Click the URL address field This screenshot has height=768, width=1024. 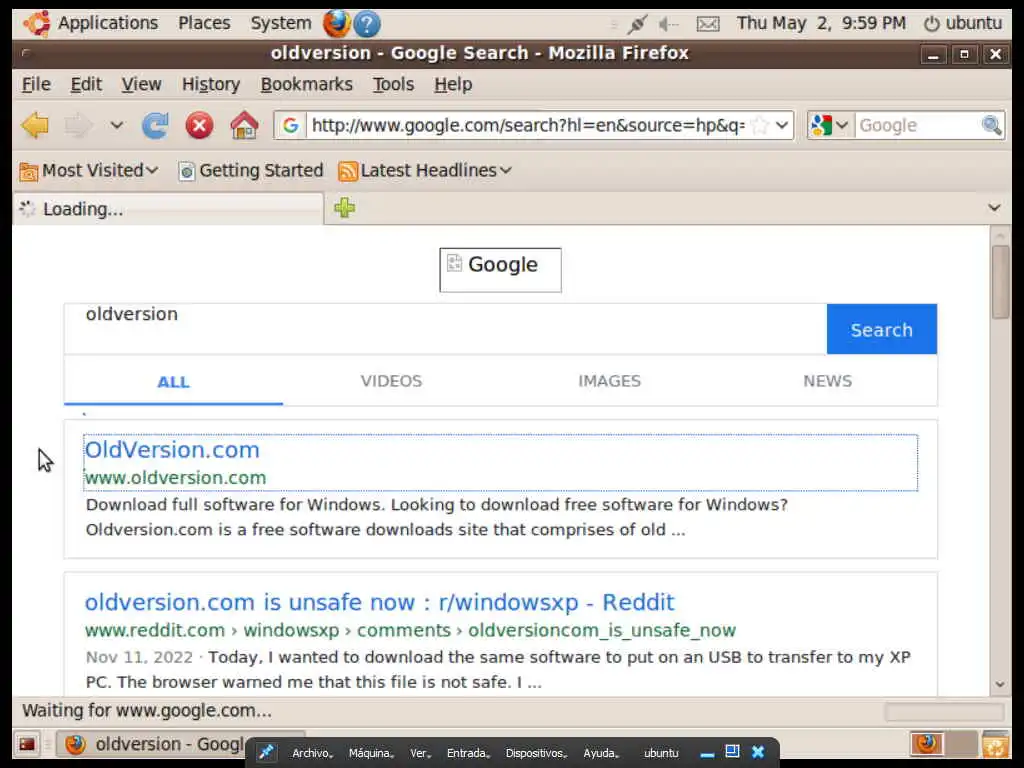click(x=528, y=125)
